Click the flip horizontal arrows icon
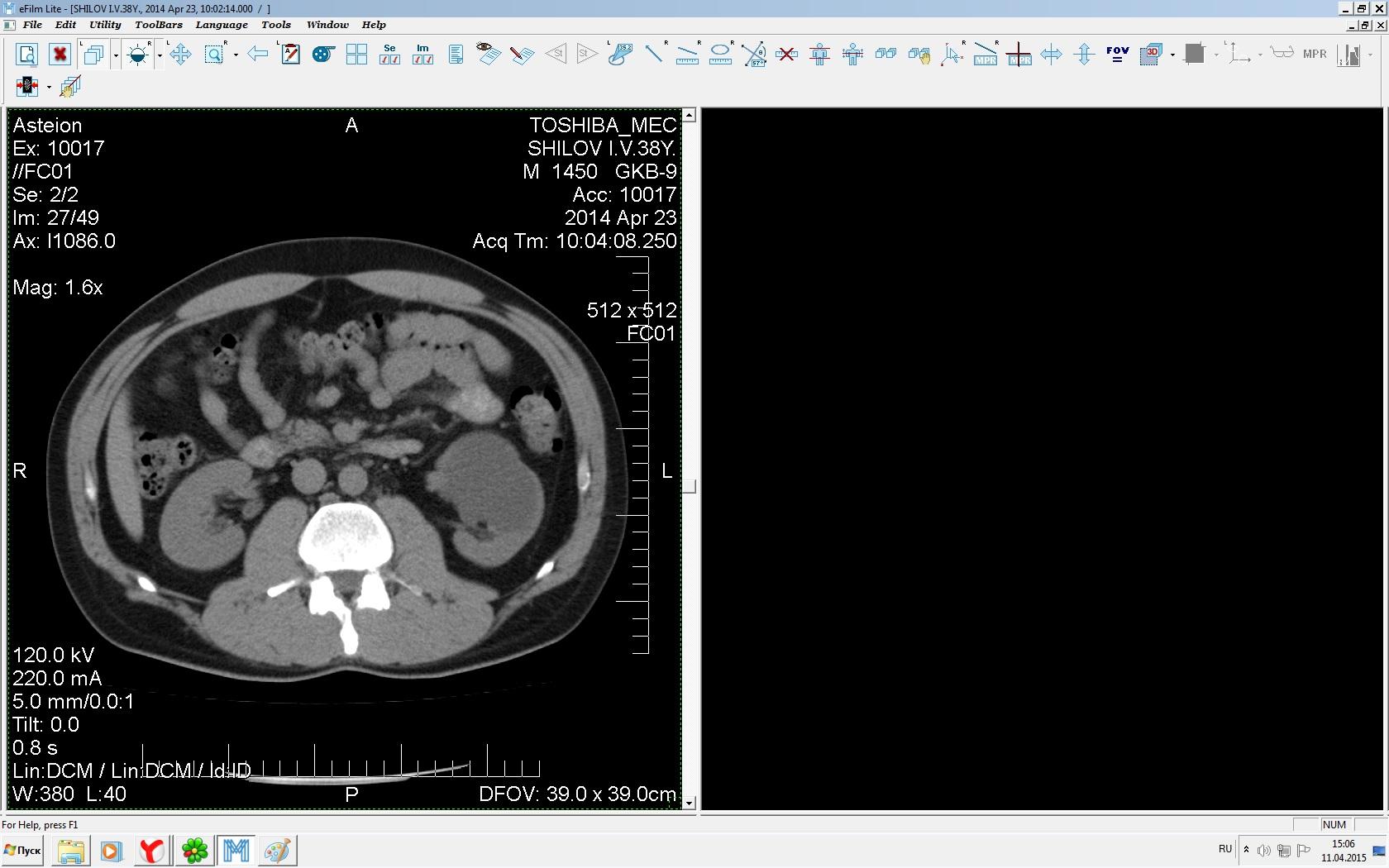This screenshot has width=1389, height=868. pyautogui.click(x=1051, y=55)
